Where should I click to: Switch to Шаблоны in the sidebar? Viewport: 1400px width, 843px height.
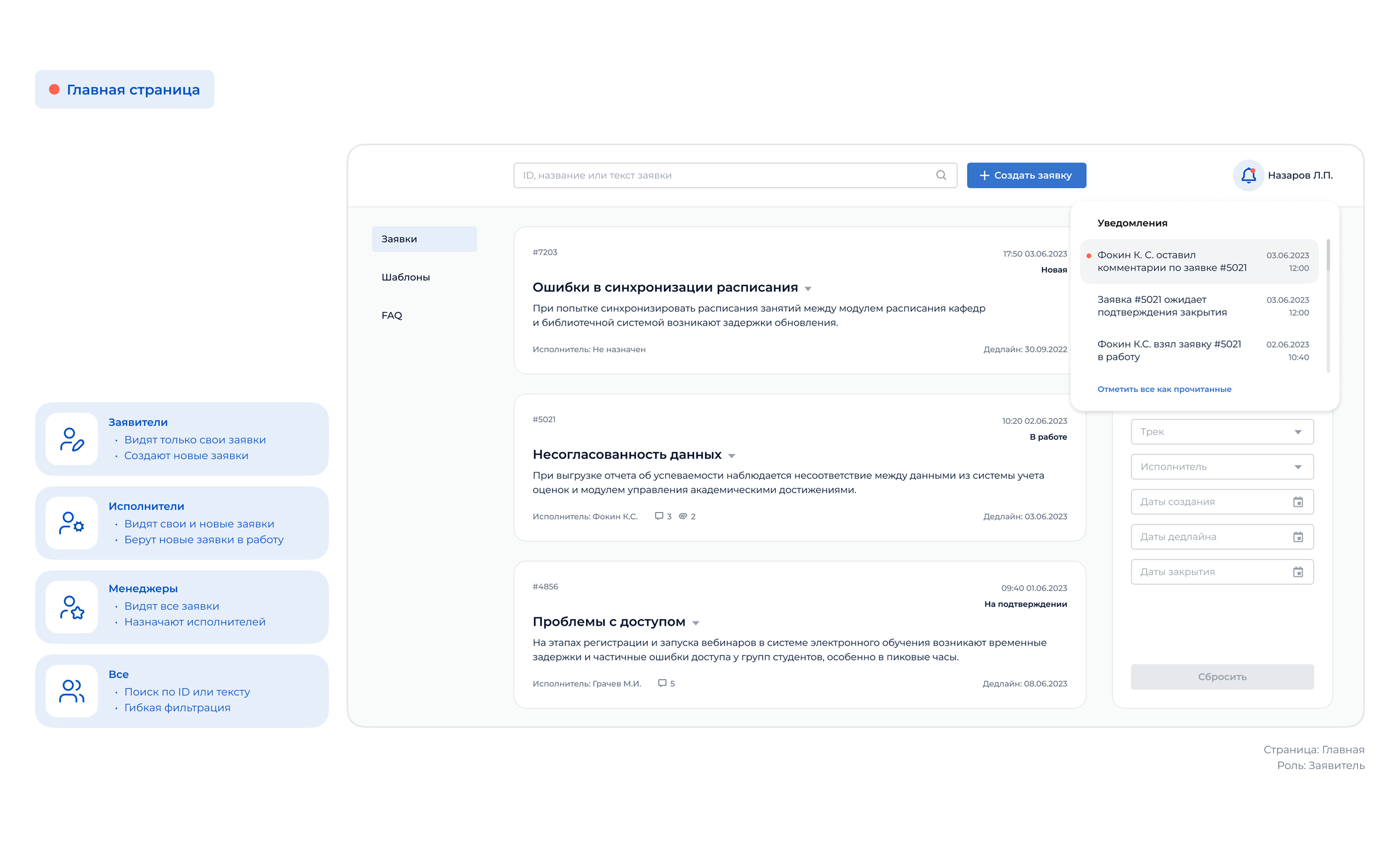pyautogui.click(x=406, y=277)
